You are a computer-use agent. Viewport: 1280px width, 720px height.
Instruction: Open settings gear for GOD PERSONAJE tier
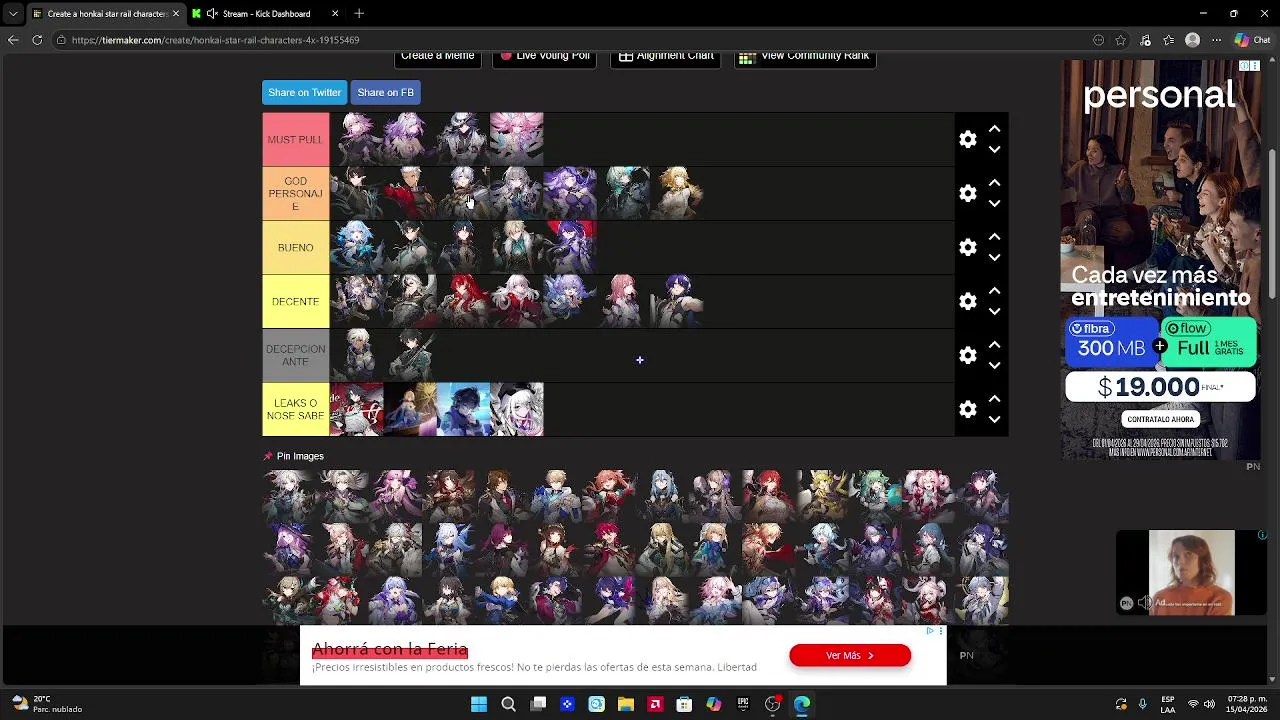coord(967,194)
